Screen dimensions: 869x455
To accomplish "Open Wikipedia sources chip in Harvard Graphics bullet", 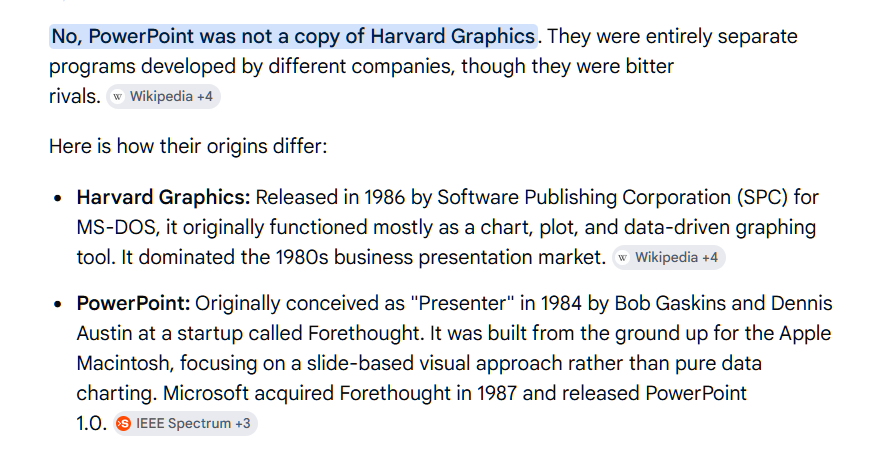I will click(x=669, y=258).
